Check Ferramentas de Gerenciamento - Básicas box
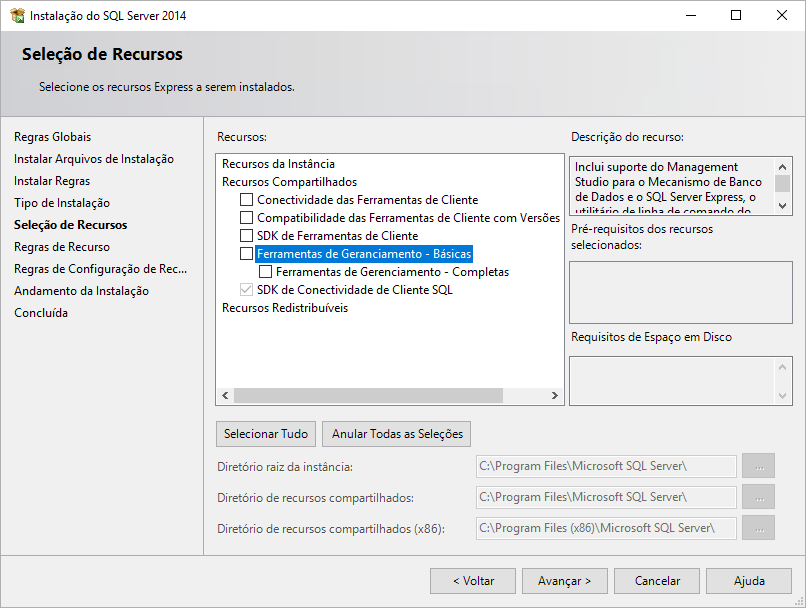 (247, 254)
